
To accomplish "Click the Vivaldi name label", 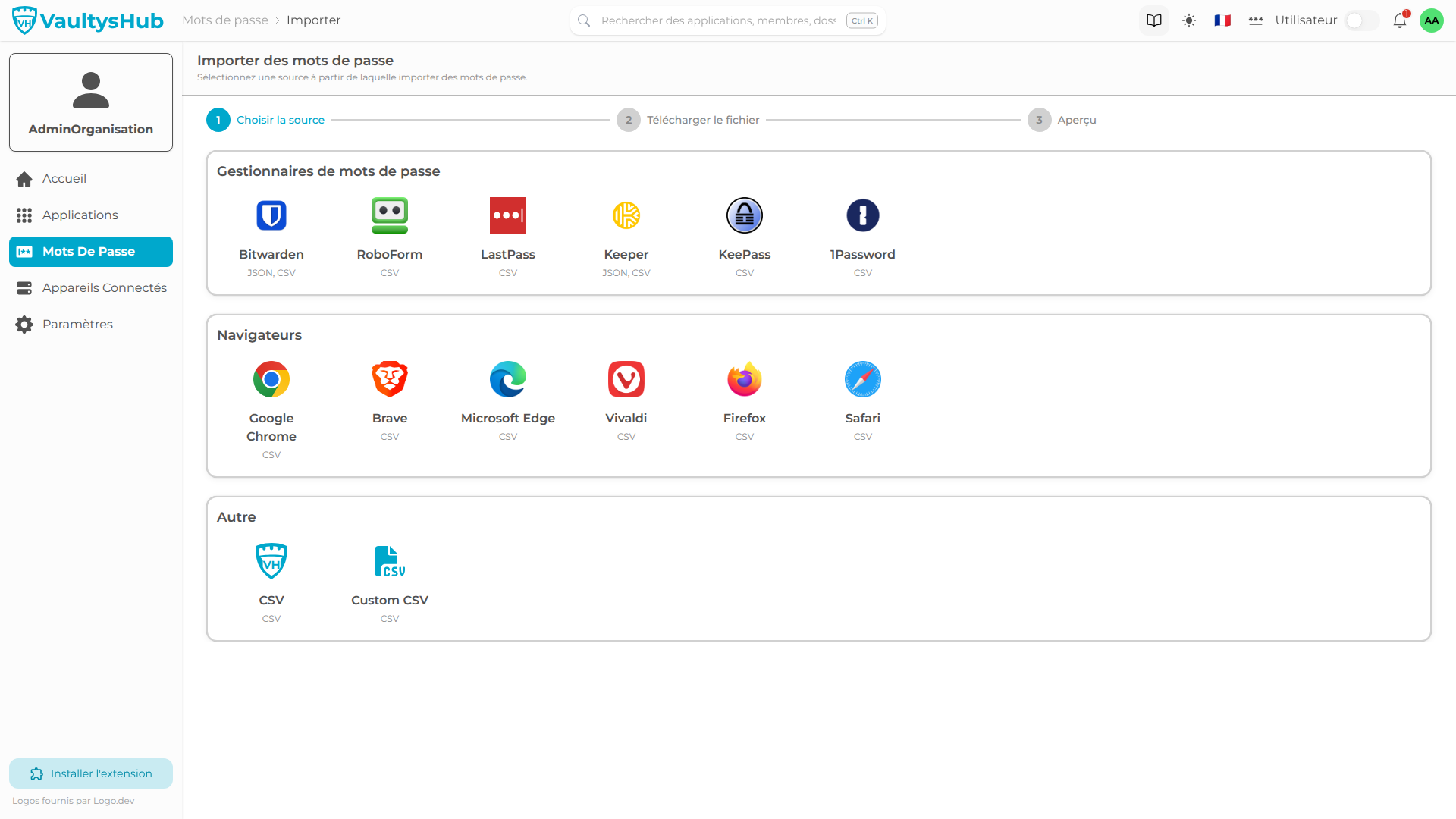I will [626, 419].
